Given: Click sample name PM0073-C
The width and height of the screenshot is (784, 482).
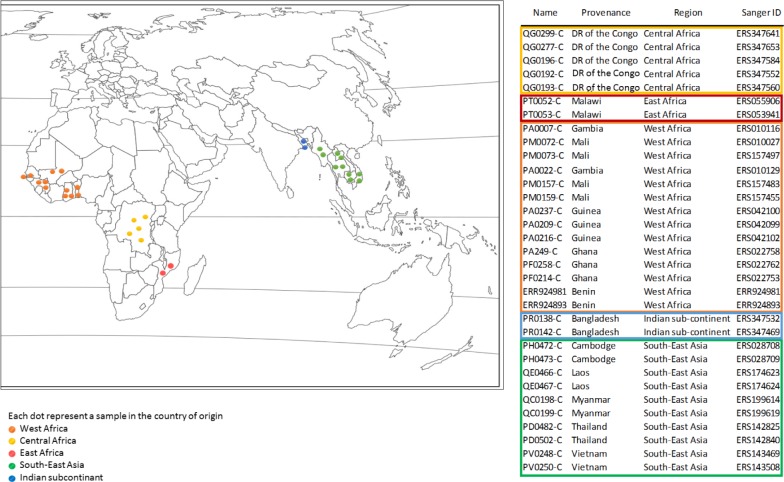Looking at the screenshot, I should (543, 156).
